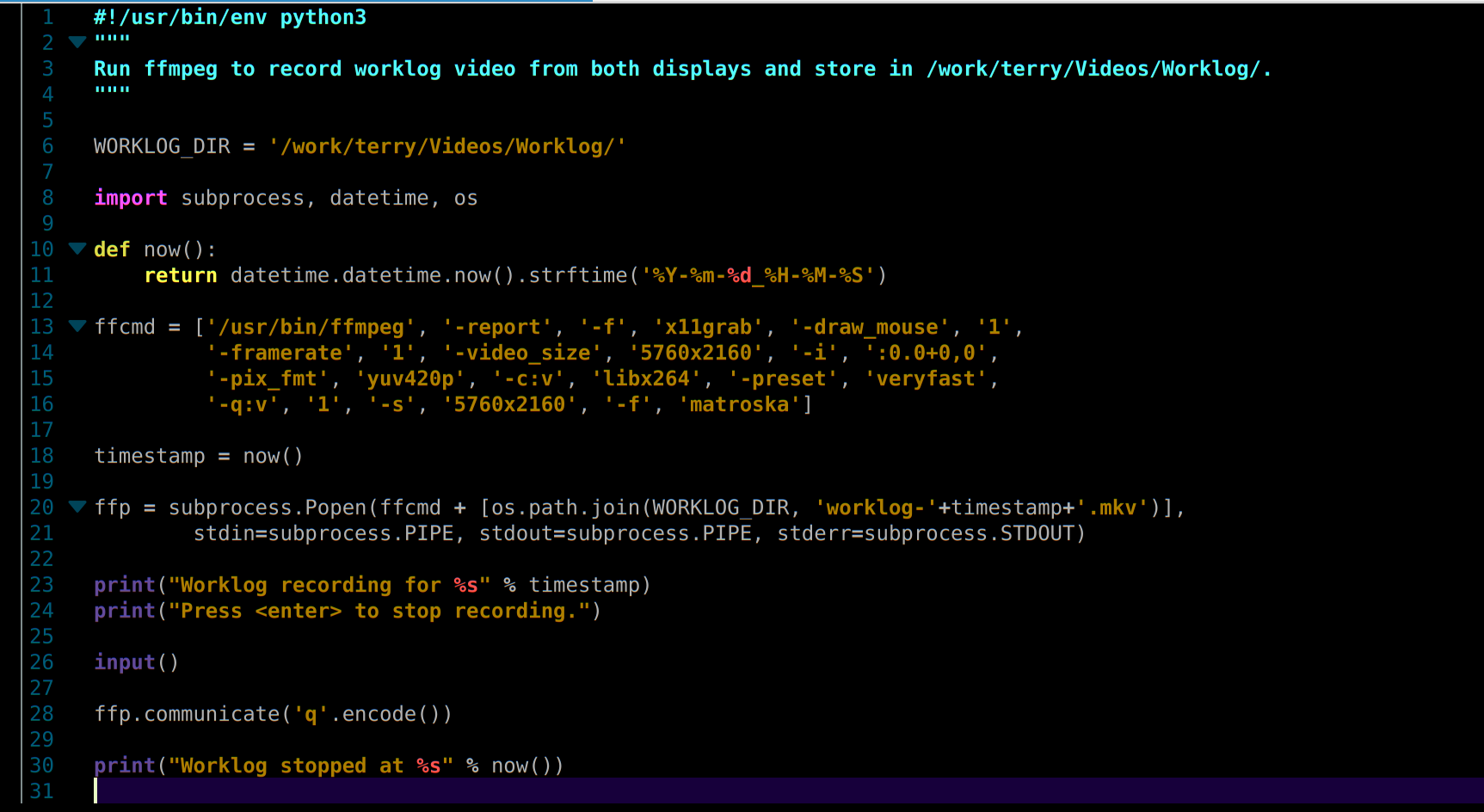
Task: Click the import keyword on line 8
Action: coord(130,198)
